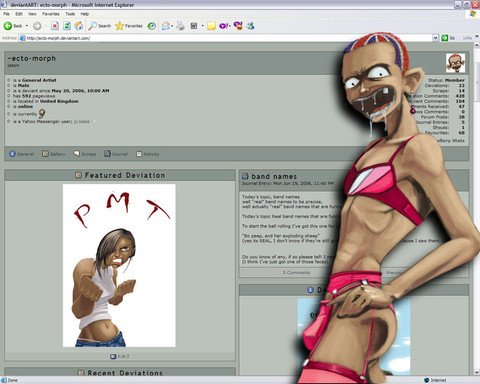Open the File menu

[6, 14]
